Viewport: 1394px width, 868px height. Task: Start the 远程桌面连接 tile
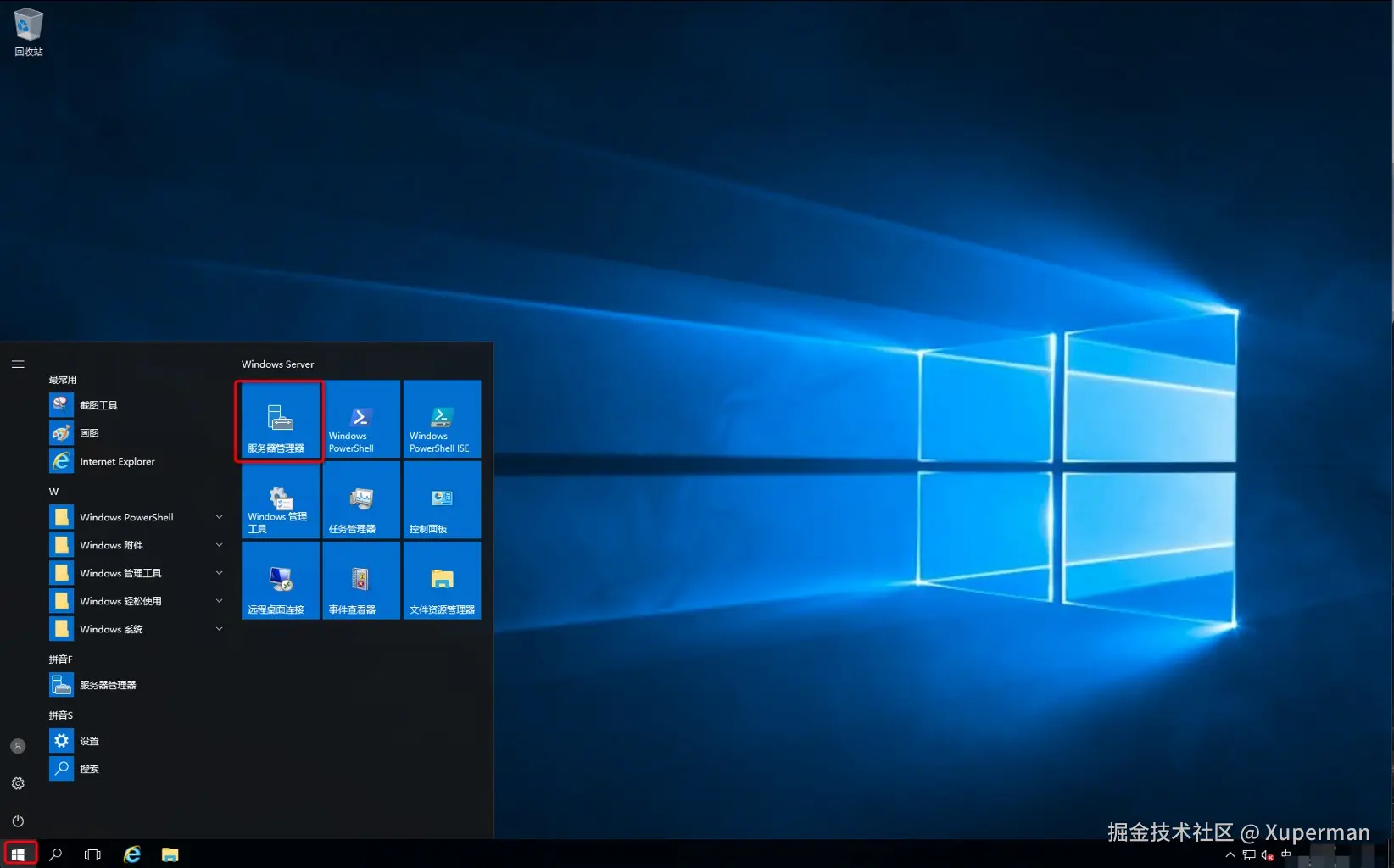[280, 581]
